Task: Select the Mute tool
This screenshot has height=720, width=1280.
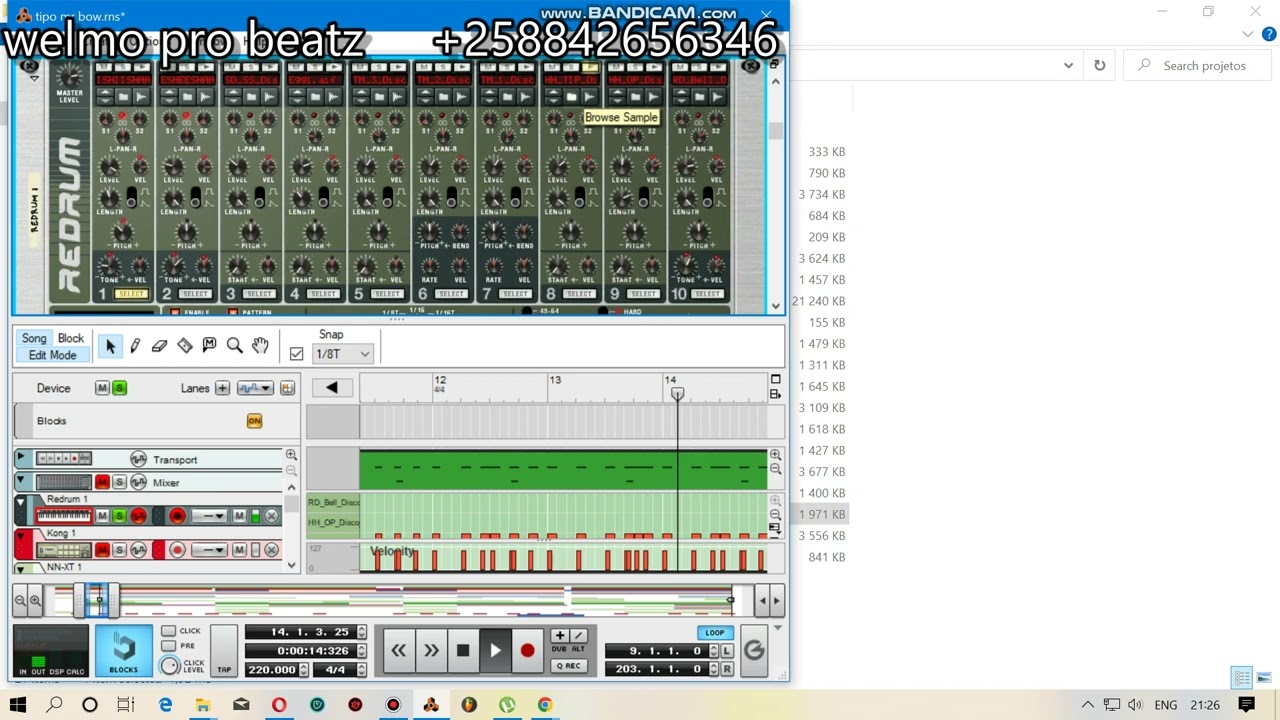Action: 209,345
